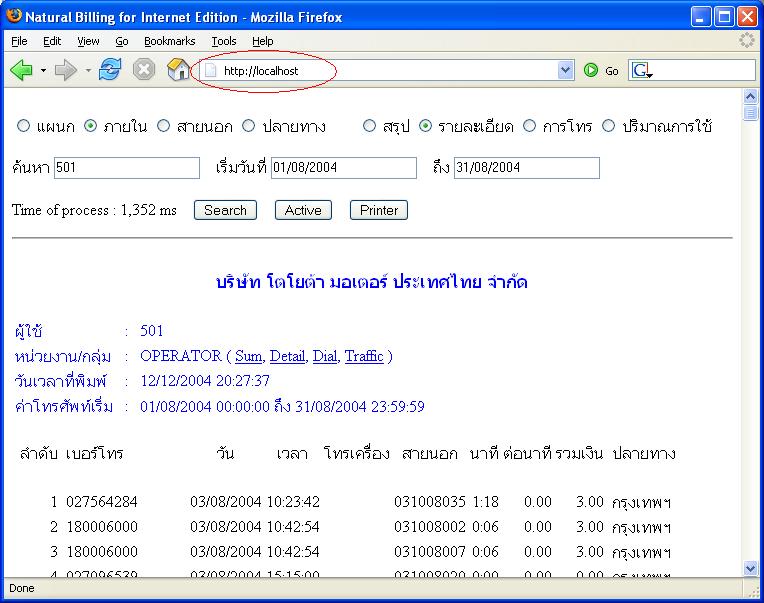Viewport: 764px width, 603px height.
Task: Select the สรุป radio button
Action: (369, 126)
